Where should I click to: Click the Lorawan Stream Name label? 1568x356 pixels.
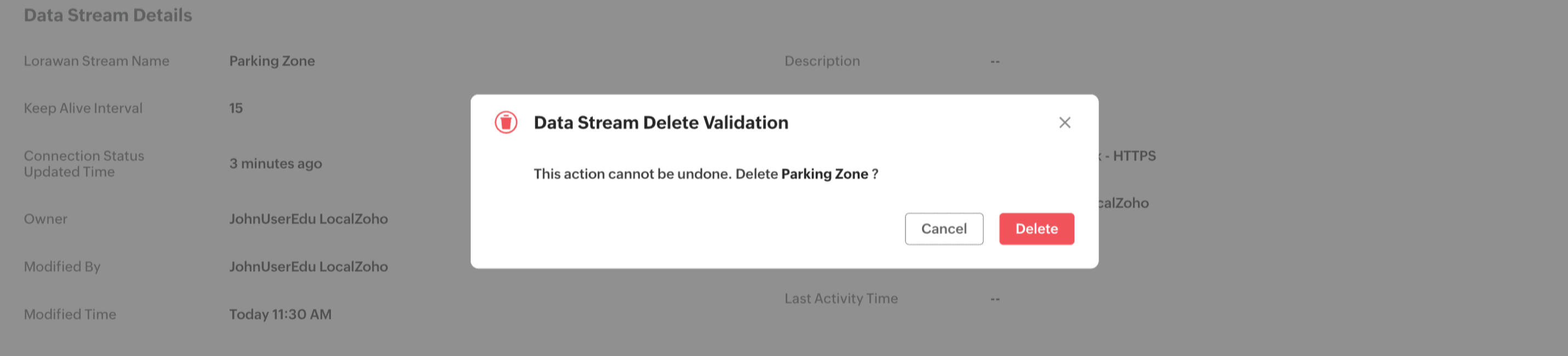(x=96, y=61)
